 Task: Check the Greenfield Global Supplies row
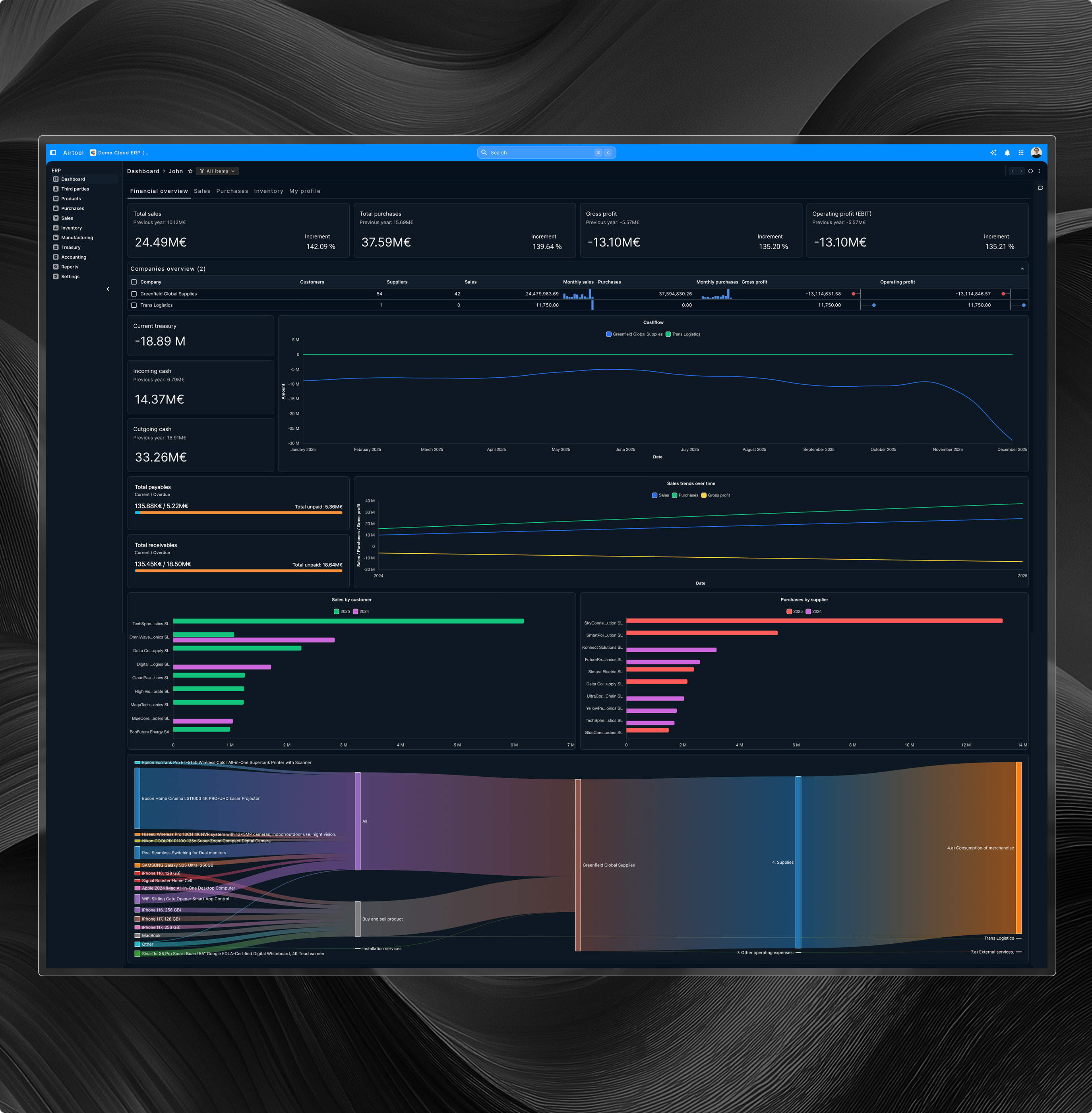pyautogui.click(x=134, y=294)
